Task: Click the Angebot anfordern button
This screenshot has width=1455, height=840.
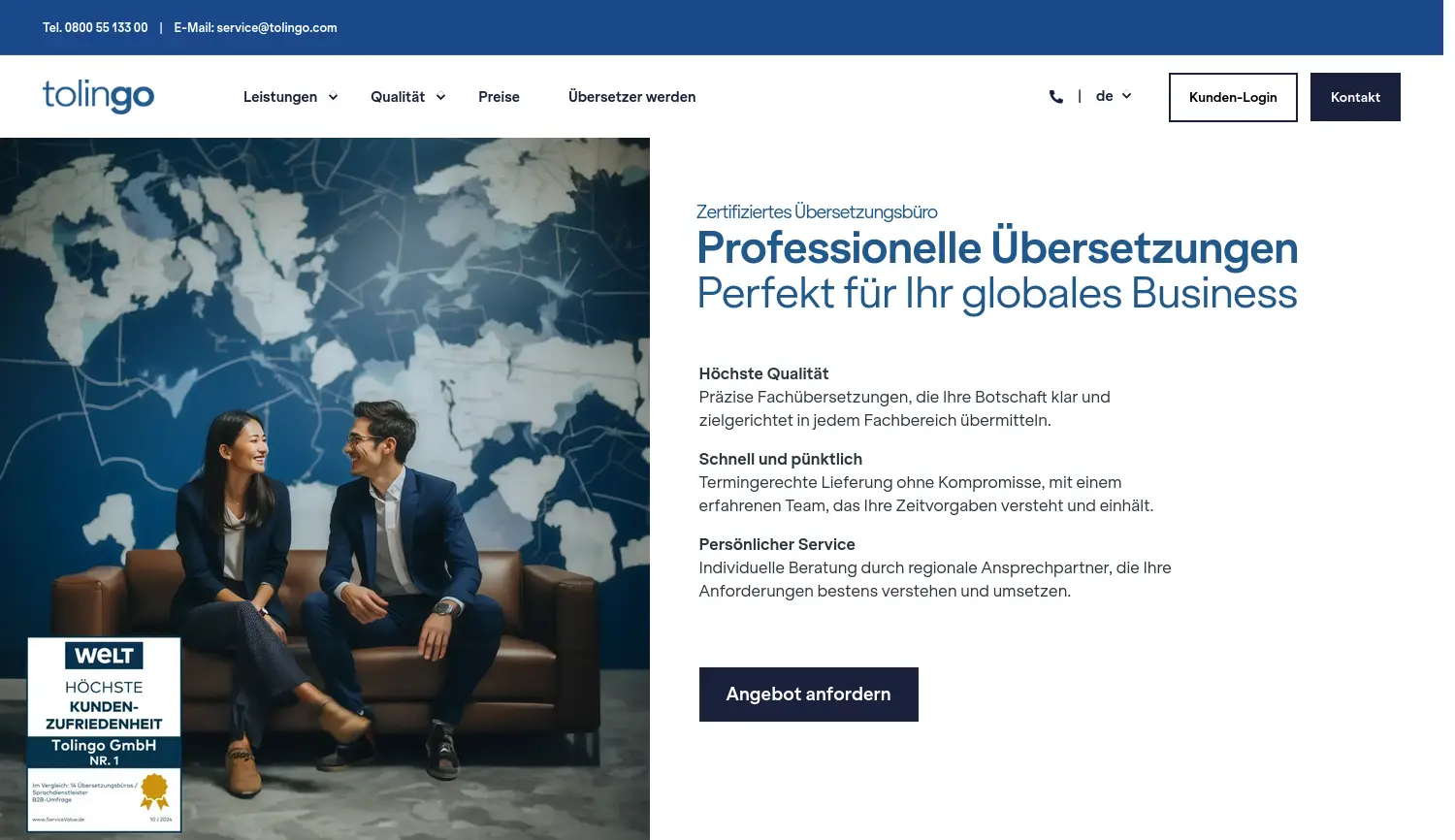Action: [x=808, y=694]
